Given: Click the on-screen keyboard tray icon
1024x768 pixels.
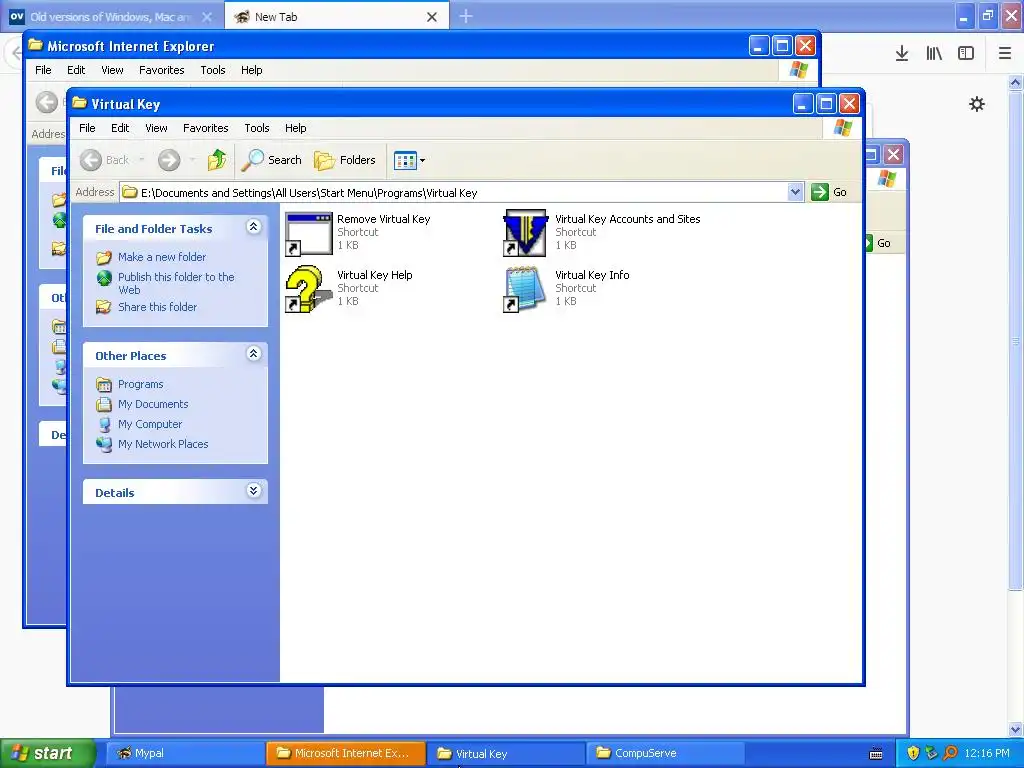Looking at the screenshot, I should (876, 754).
